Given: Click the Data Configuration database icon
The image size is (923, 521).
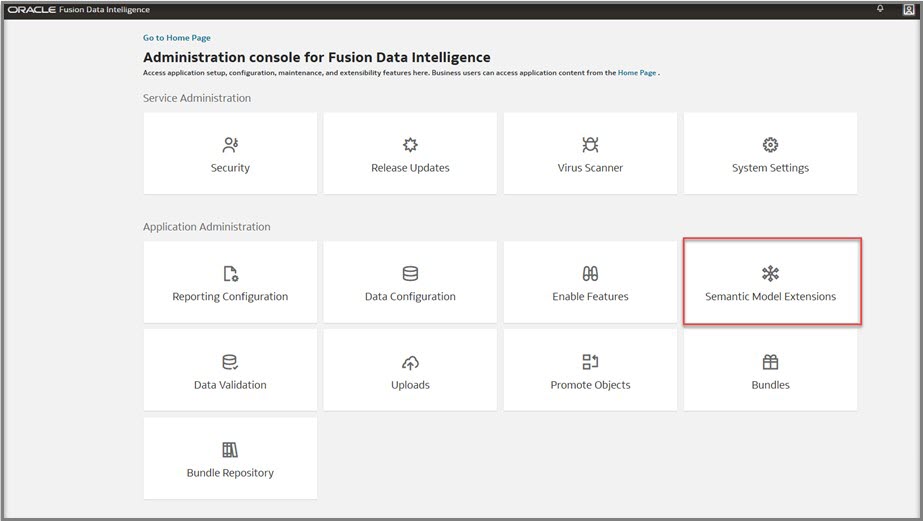Looking at the screenshot, I should [410, 274].
